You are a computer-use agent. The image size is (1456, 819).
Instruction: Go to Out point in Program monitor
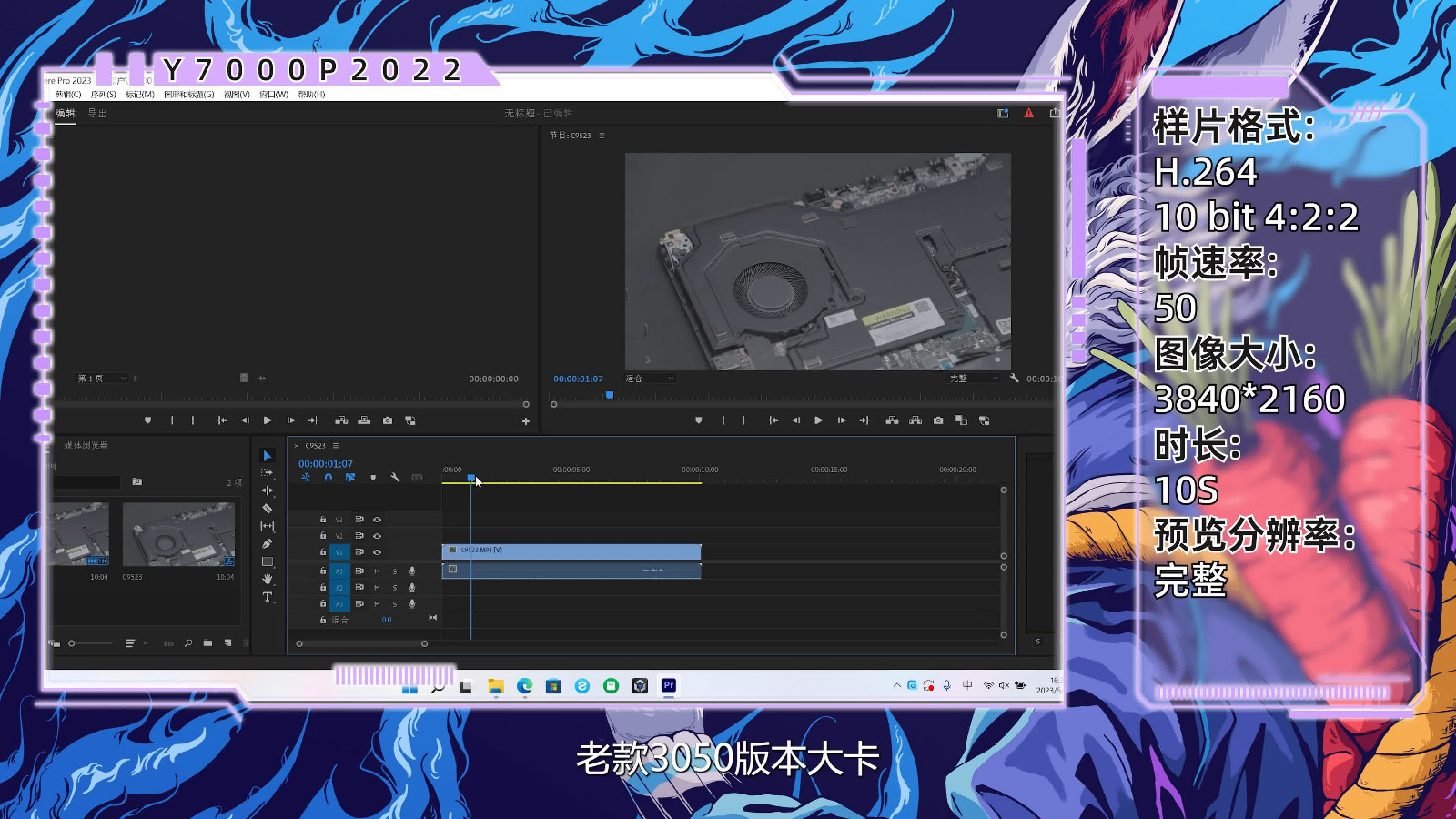coord(864,420)
